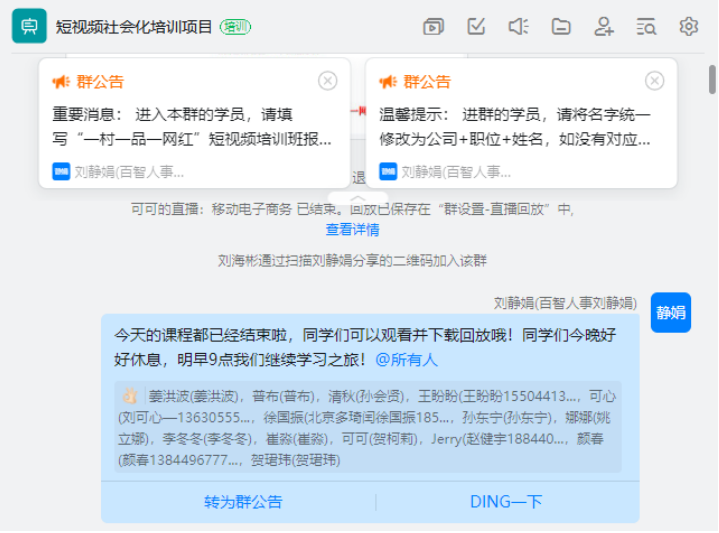Screen dimensions: 719x533
Task: Open the group live broadcast icon
Action: 433,27
